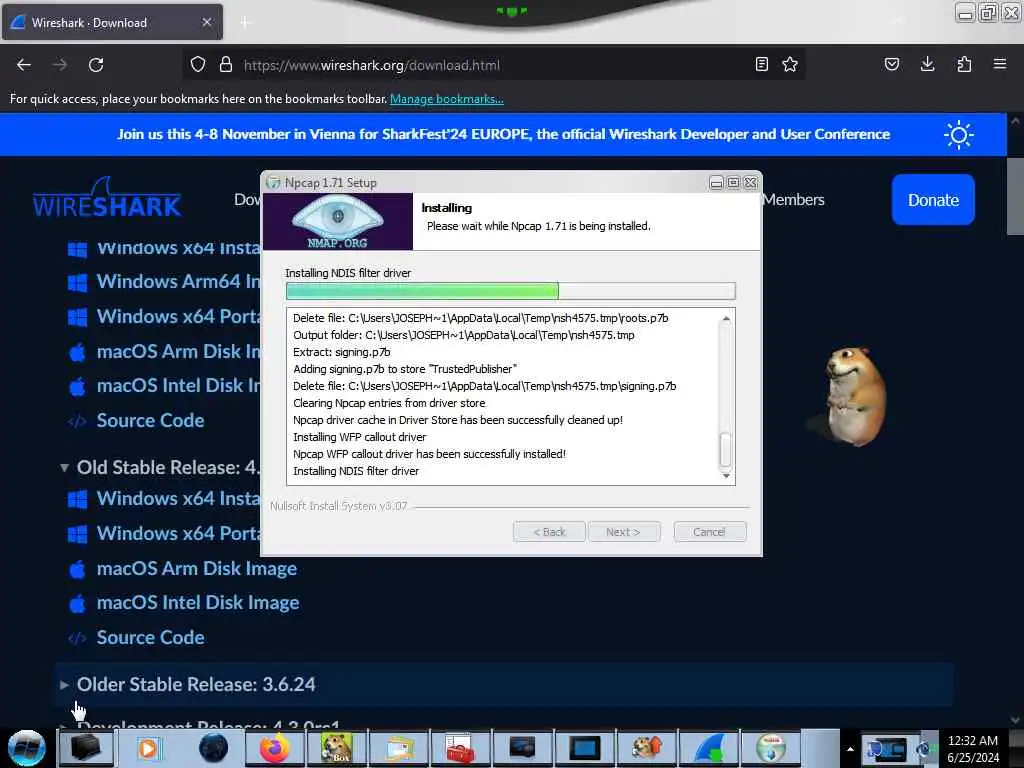Open a new browser tab with plus
Screen dimensions: 1024x768
[245, 22]
